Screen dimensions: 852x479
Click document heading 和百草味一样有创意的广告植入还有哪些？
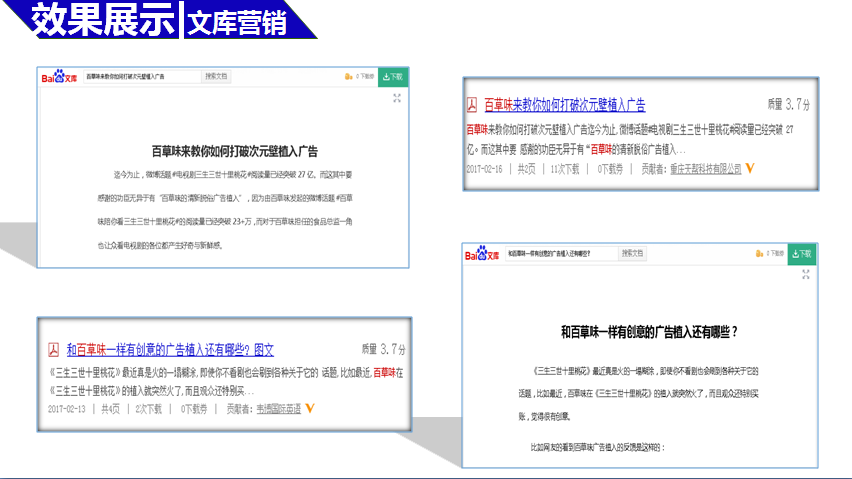[x=649, y=332]
